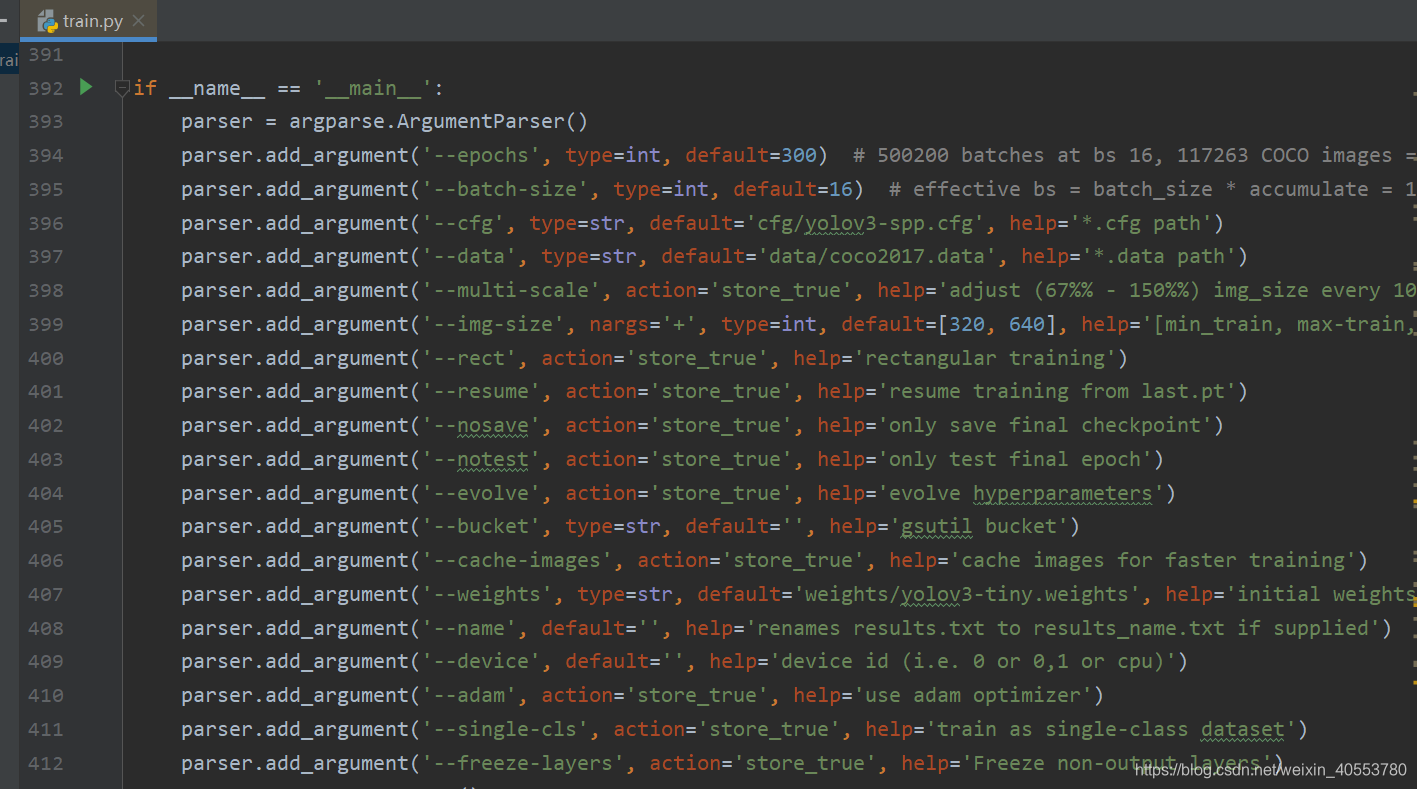Screen dimensions: 1417x789
Task: Click 'only test final epoch' help text
Action: [1014, 459]
